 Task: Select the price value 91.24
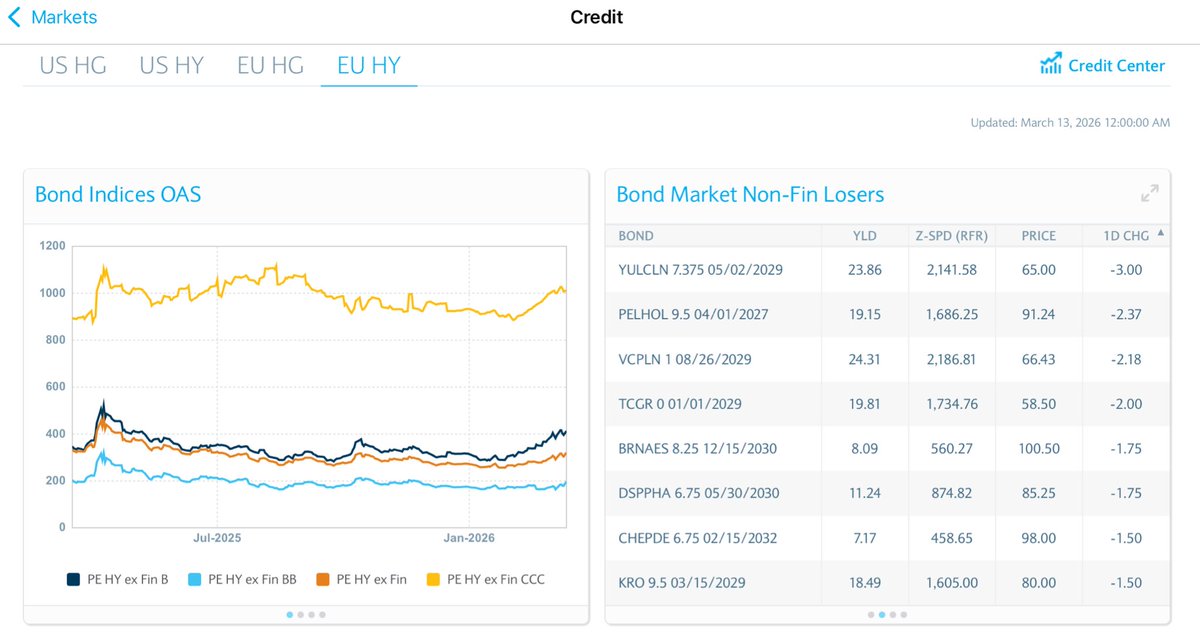pyautogui.click(x=1039, y=314)
